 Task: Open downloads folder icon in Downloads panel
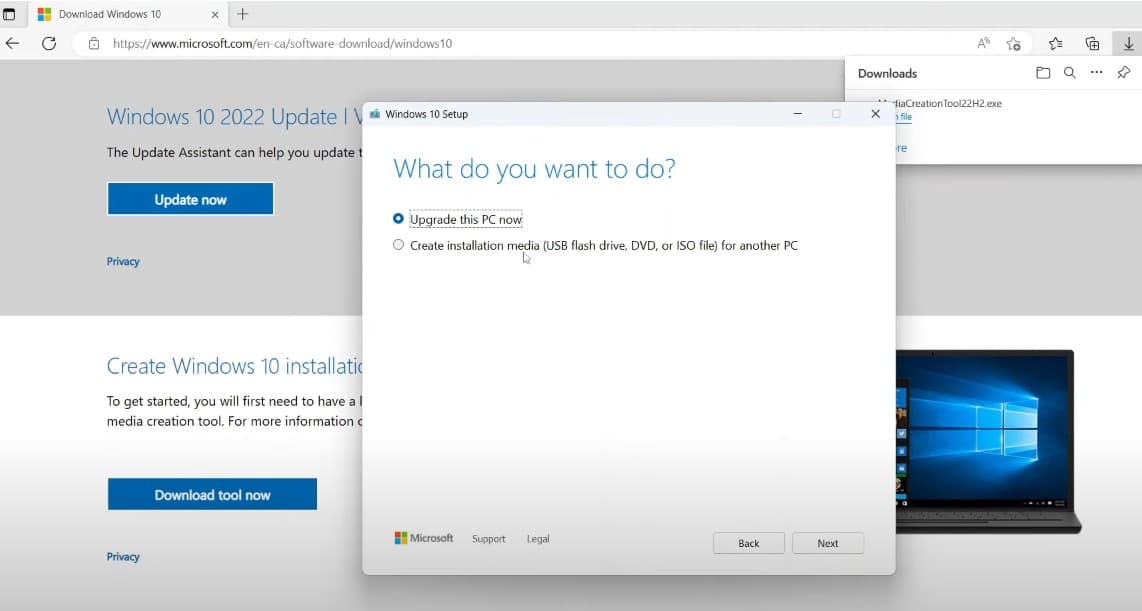tap(1043, 73)
